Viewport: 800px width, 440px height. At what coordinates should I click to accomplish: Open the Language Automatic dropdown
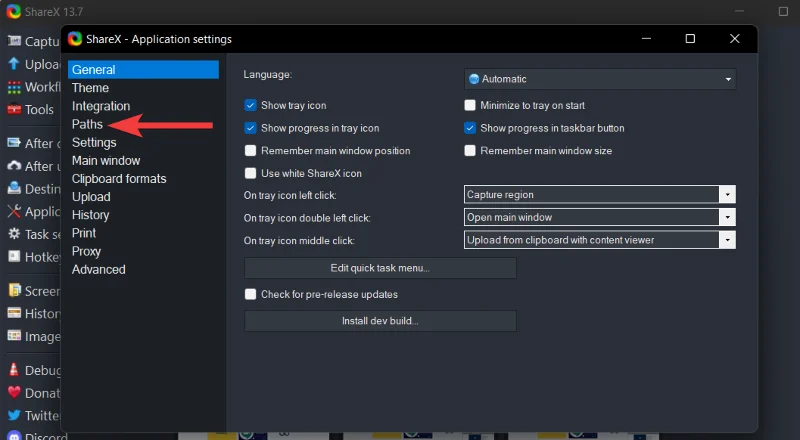tap(600, 79)
